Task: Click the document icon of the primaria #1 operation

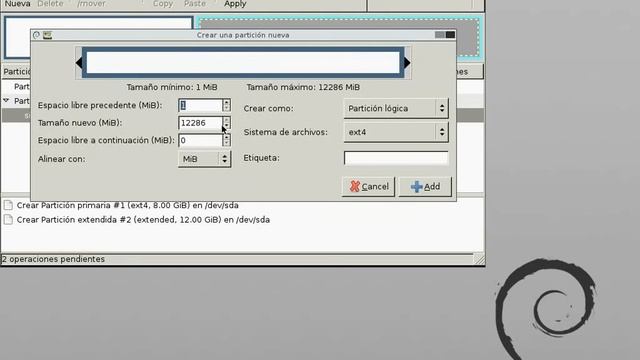Action: pos(8,205)
